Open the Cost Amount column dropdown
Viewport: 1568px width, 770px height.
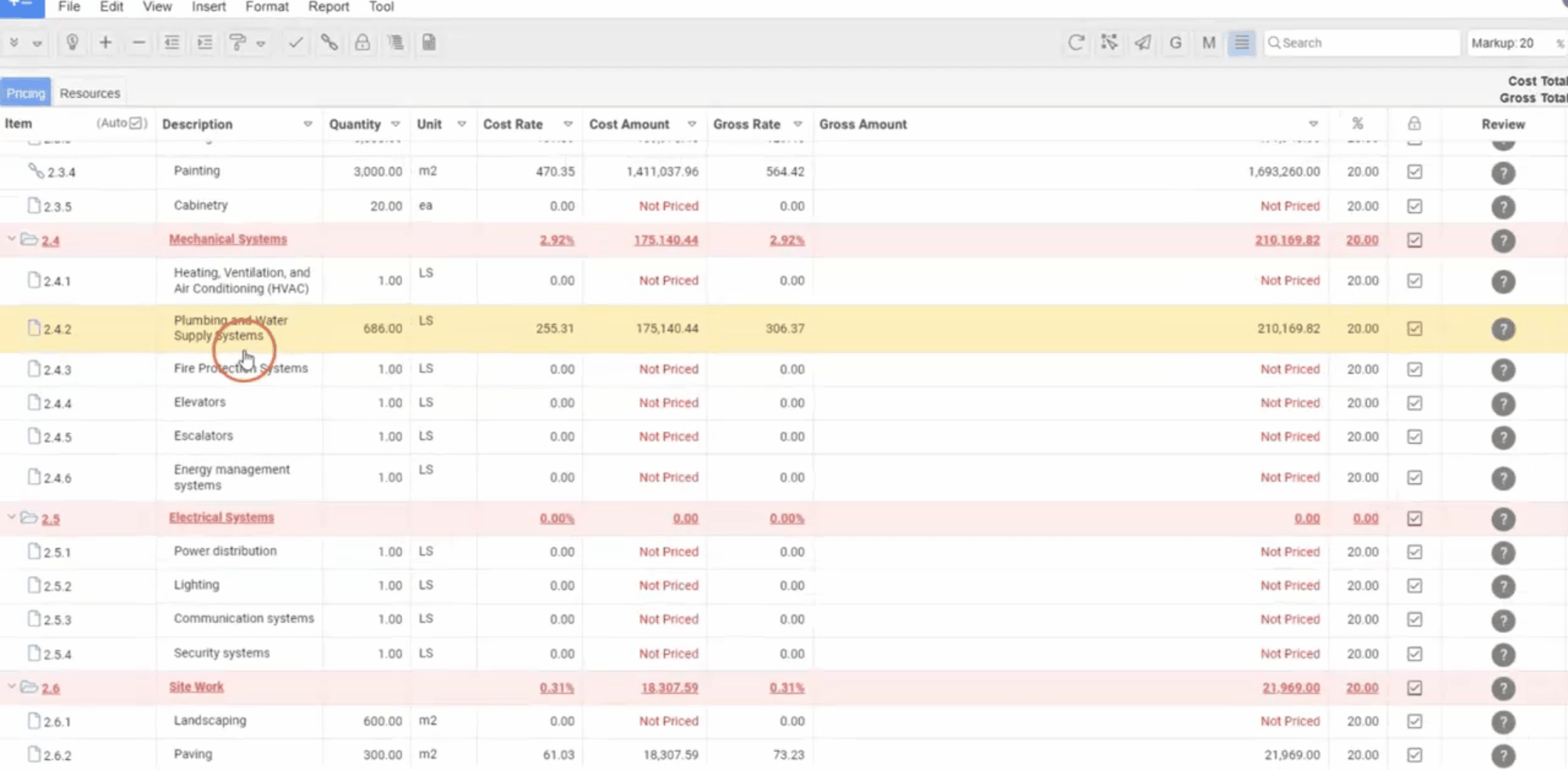[691, 124]
